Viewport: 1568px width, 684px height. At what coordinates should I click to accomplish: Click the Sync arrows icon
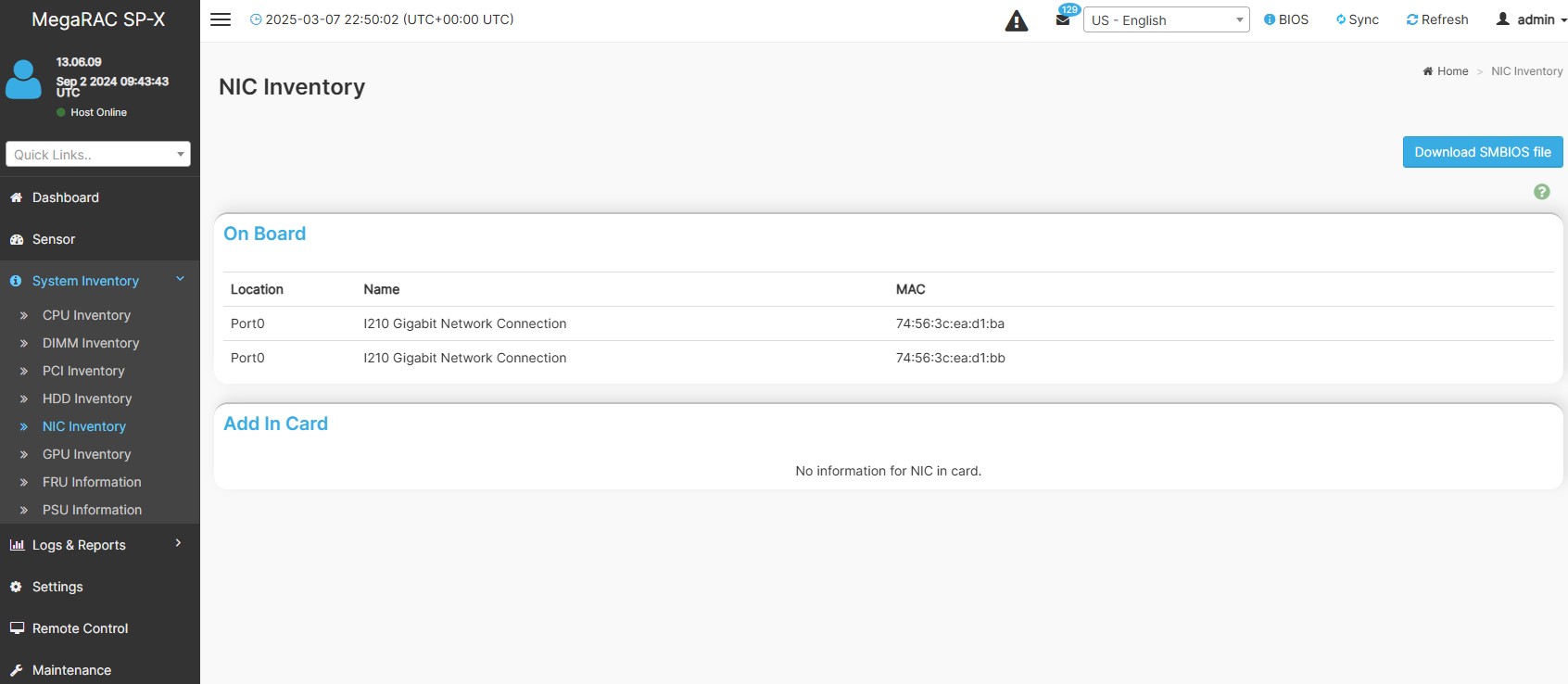1341,19
